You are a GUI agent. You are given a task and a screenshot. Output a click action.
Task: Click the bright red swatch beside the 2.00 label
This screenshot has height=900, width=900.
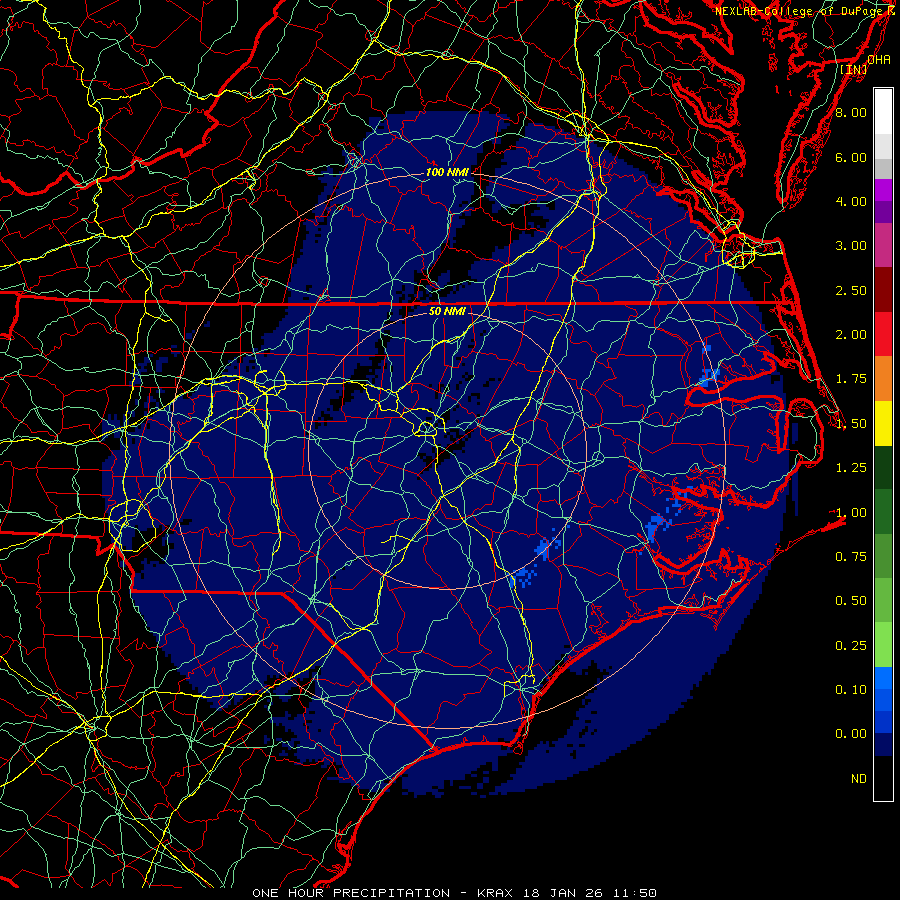point(883,334)
